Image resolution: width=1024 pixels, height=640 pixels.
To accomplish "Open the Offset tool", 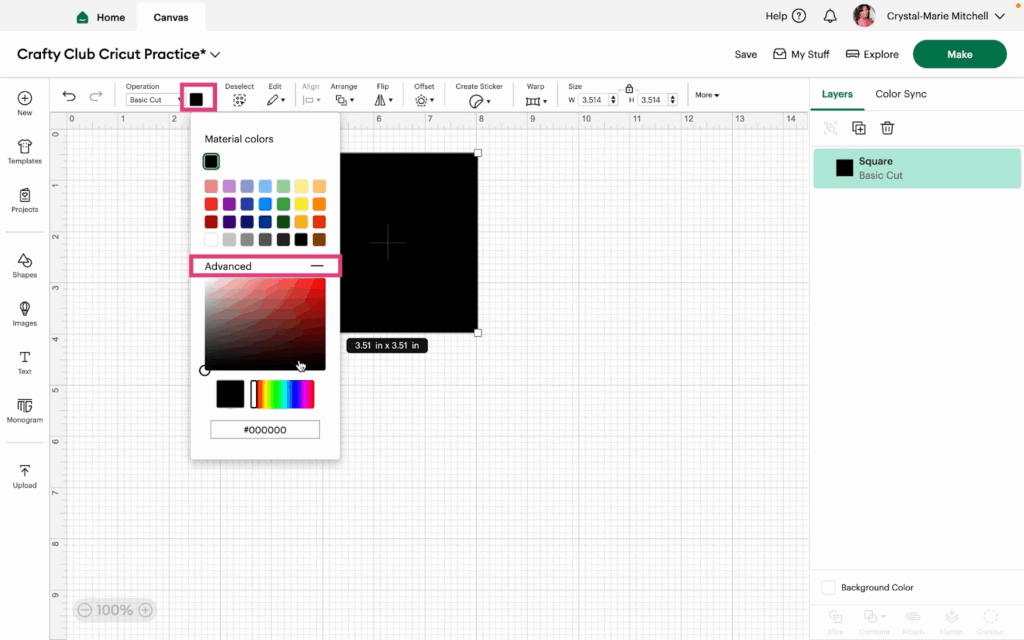I will 424,100.
